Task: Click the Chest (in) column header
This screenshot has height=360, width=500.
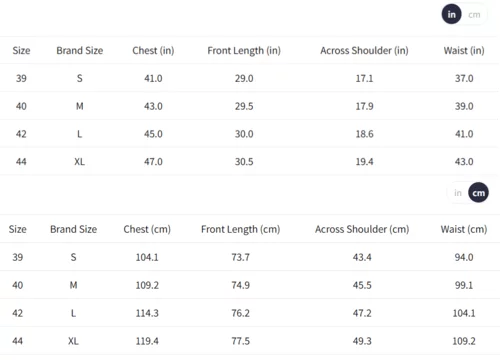Action: click(x=153, y=51)
